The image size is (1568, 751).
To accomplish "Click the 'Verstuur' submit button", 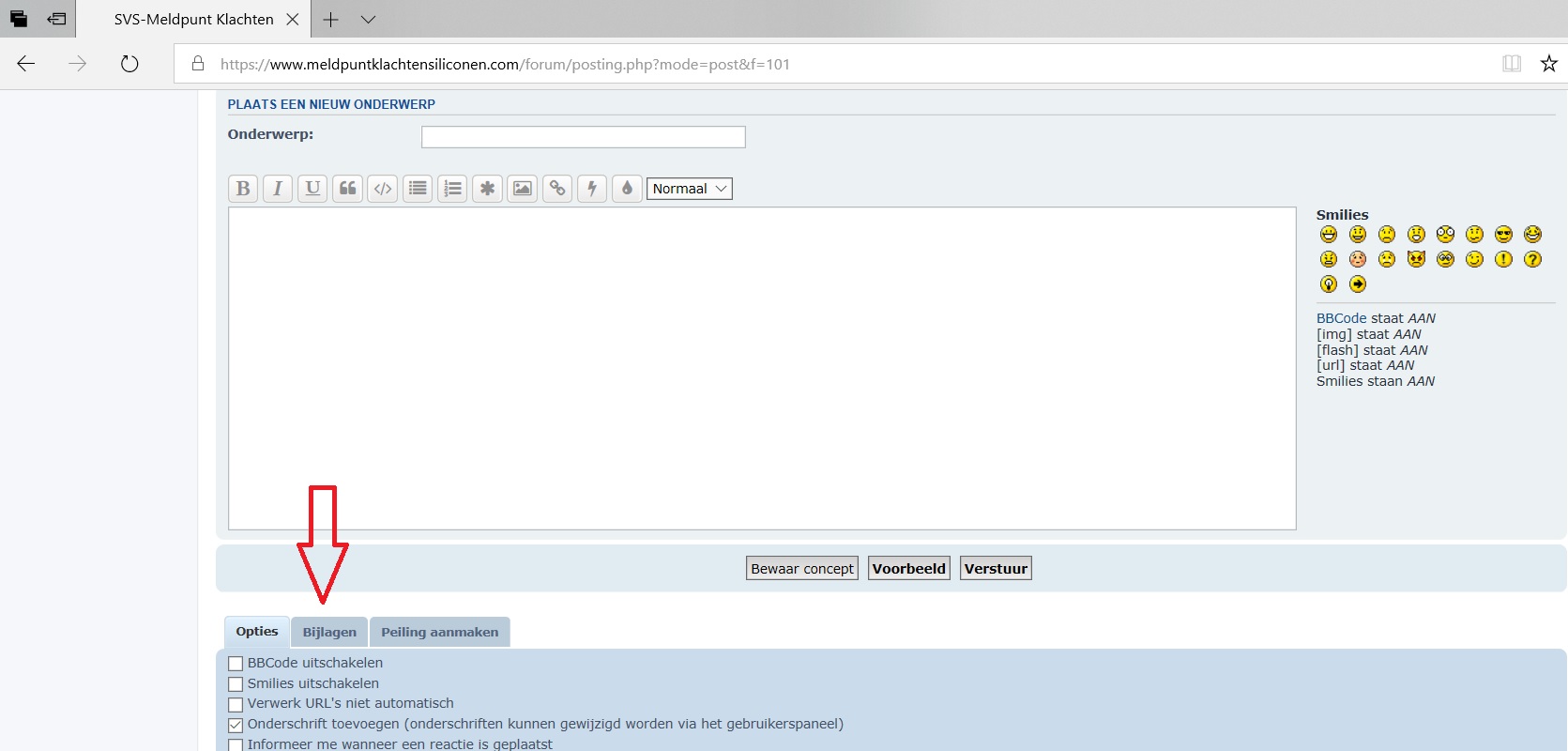I will 996,569.
